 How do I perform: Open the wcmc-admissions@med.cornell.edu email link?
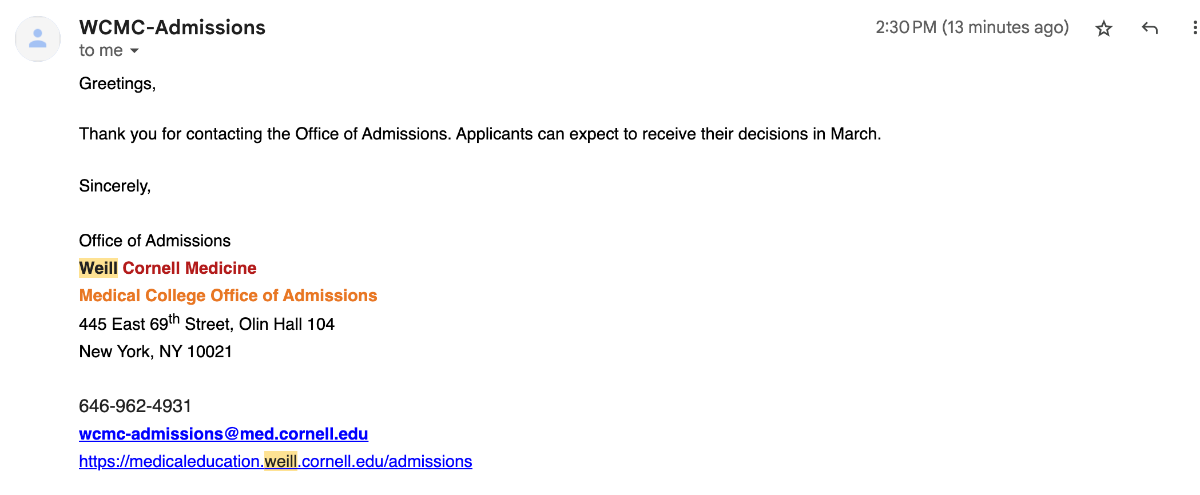point(224,434)
